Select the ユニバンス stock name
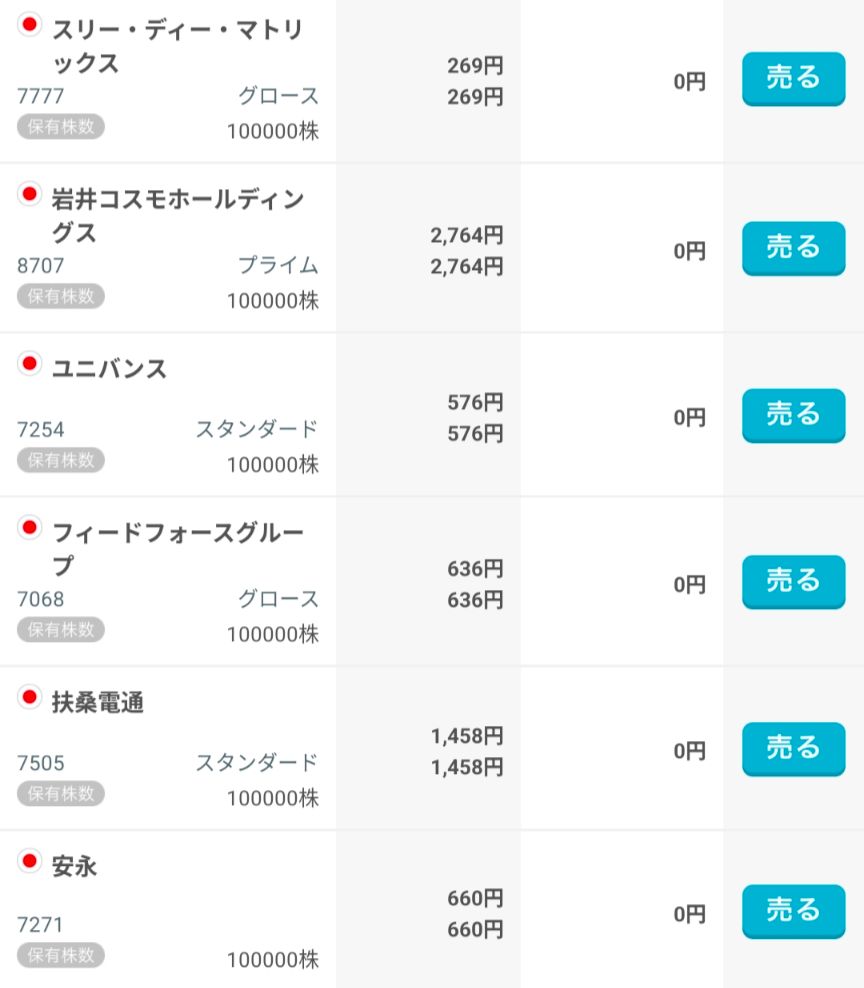Image resolution: width=864 pixels, height=988 pixels. click(110, 369)
